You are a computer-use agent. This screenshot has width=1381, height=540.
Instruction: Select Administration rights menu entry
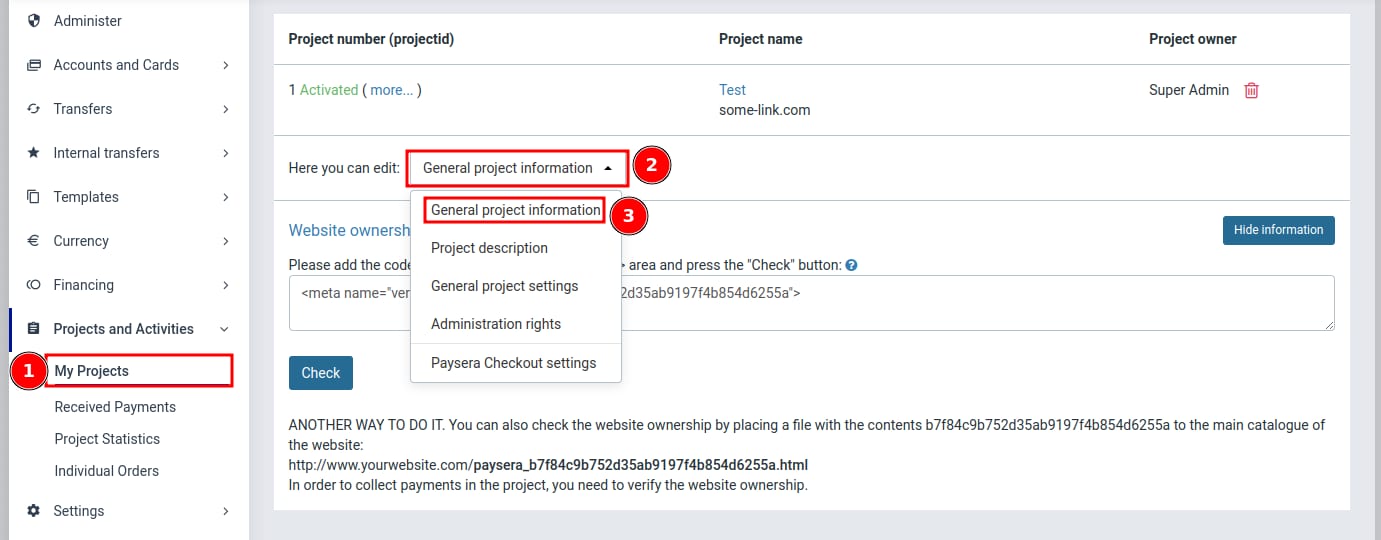(x=496, y=324)
